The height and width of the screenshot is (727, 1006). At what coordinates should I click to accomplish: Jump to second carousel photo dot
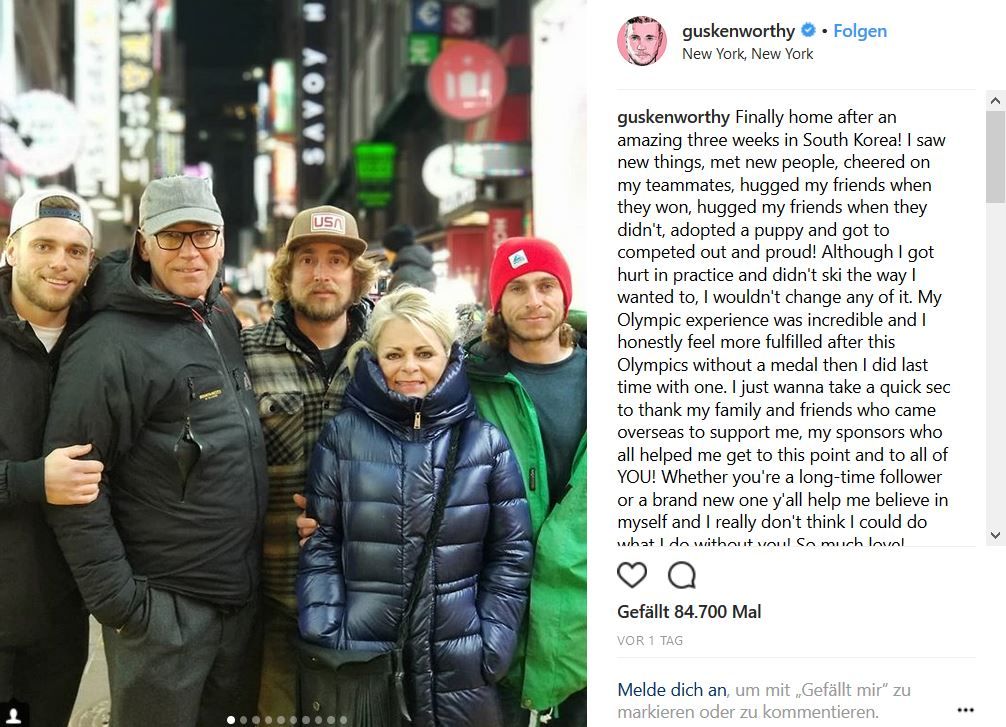click(244, 720)
